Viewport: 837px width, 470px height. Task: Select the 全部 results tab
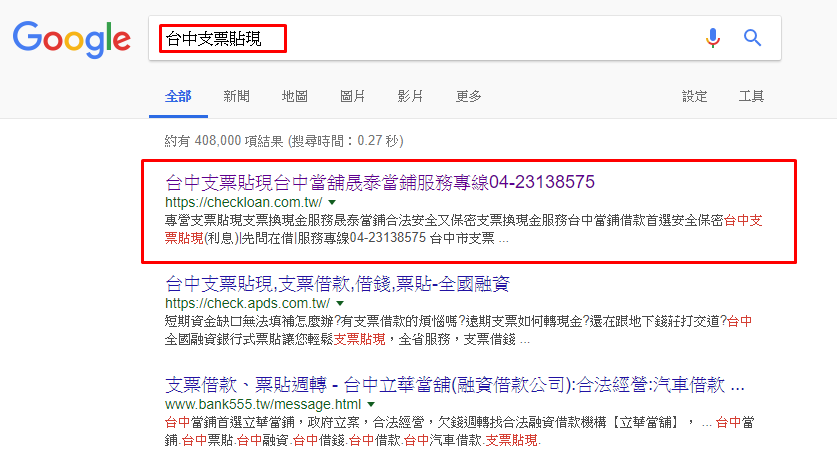point(178,96)
